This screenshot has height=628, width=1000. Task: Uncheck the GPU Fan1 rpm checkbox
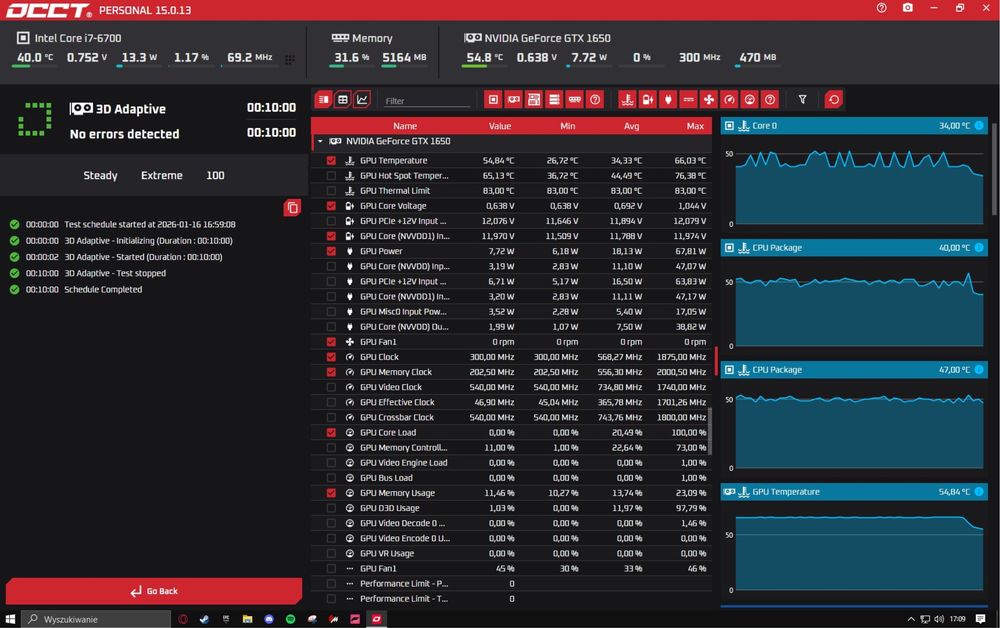tap(331, 342)
